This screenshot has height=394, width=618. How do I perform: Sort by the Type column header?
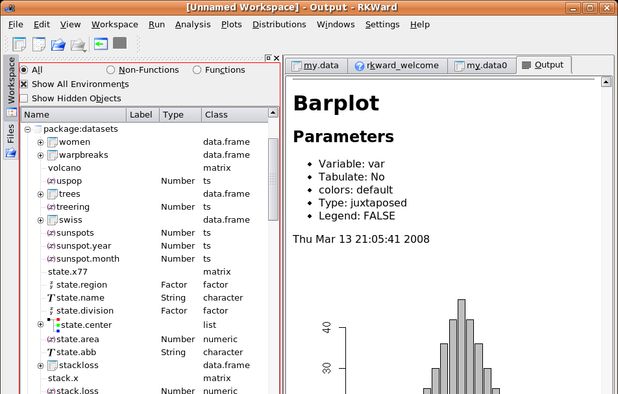(x=180, y=115)
